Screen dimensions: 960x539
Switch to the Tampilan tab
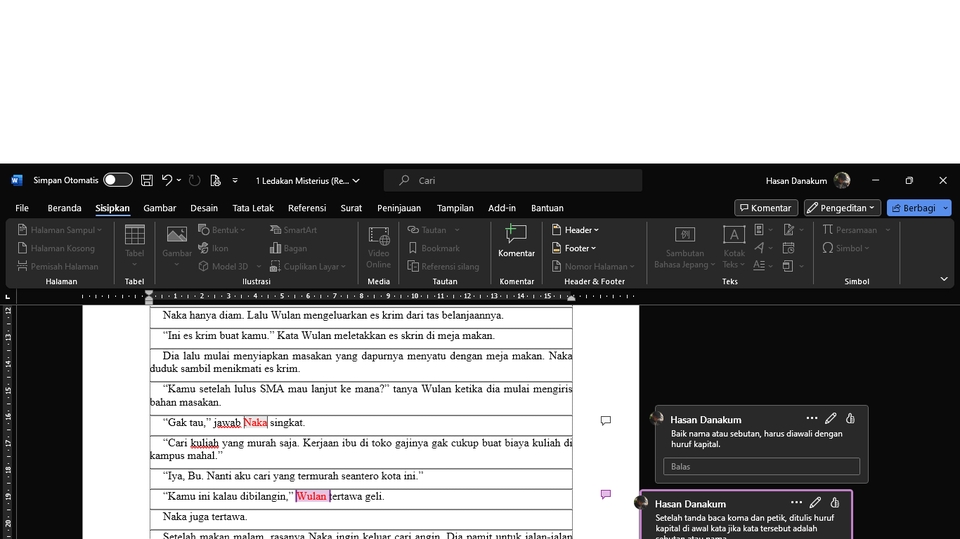coord(455,208)
